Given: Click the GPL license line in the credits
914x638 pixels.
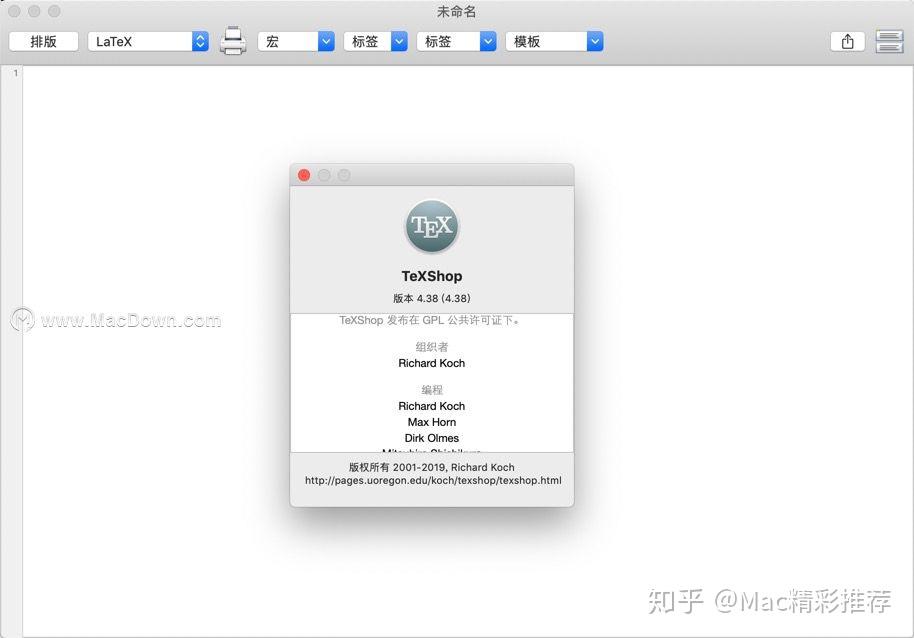Looking at the screenshot, I should tap(430, 320).
